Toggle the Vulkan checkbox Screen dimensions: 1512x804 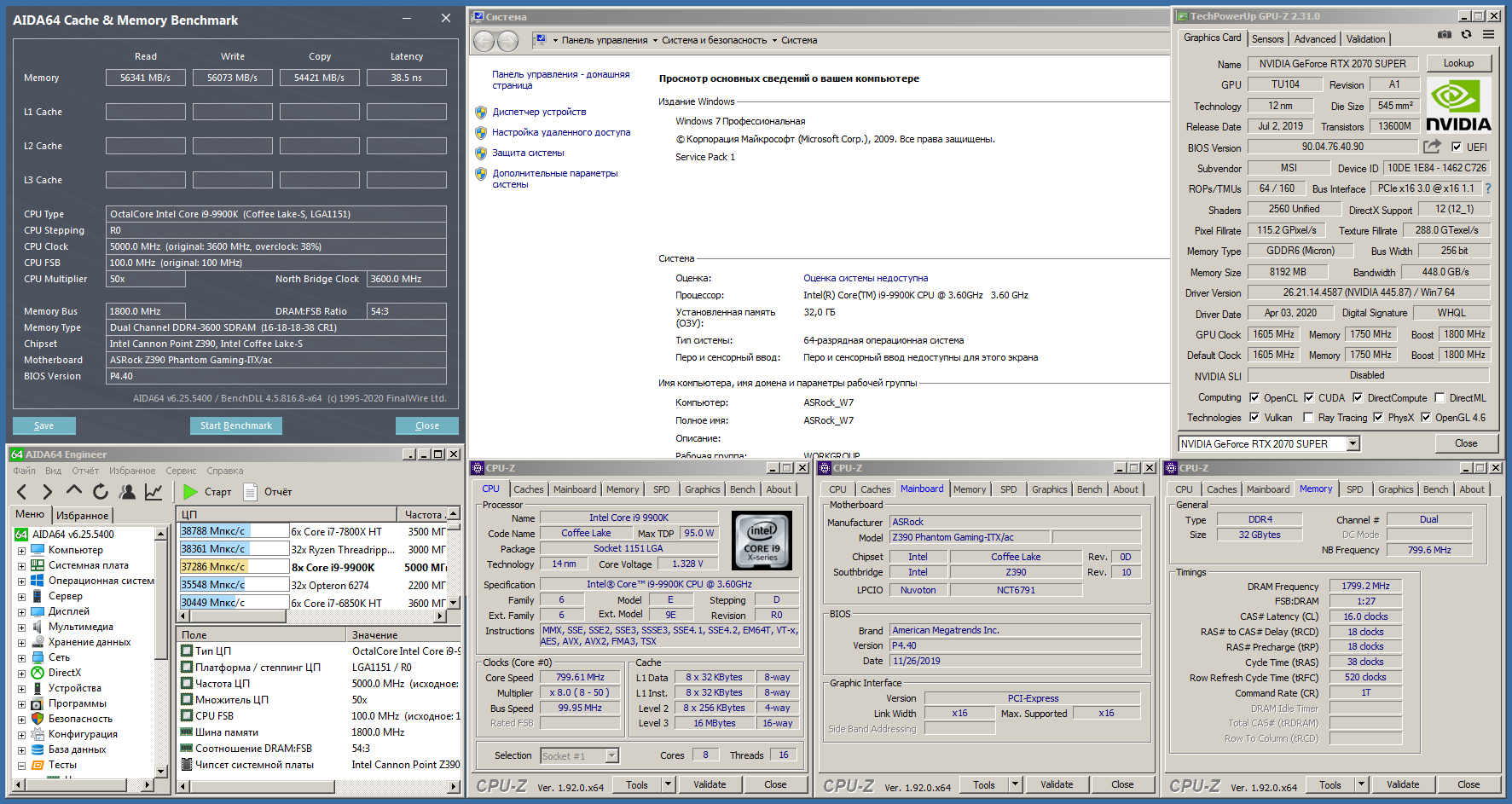[x=1254, y=417]
